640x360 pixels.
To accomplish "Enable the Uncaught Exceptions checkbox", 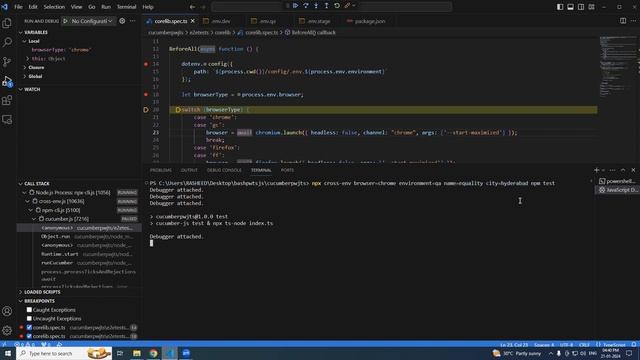I will 29,318.
